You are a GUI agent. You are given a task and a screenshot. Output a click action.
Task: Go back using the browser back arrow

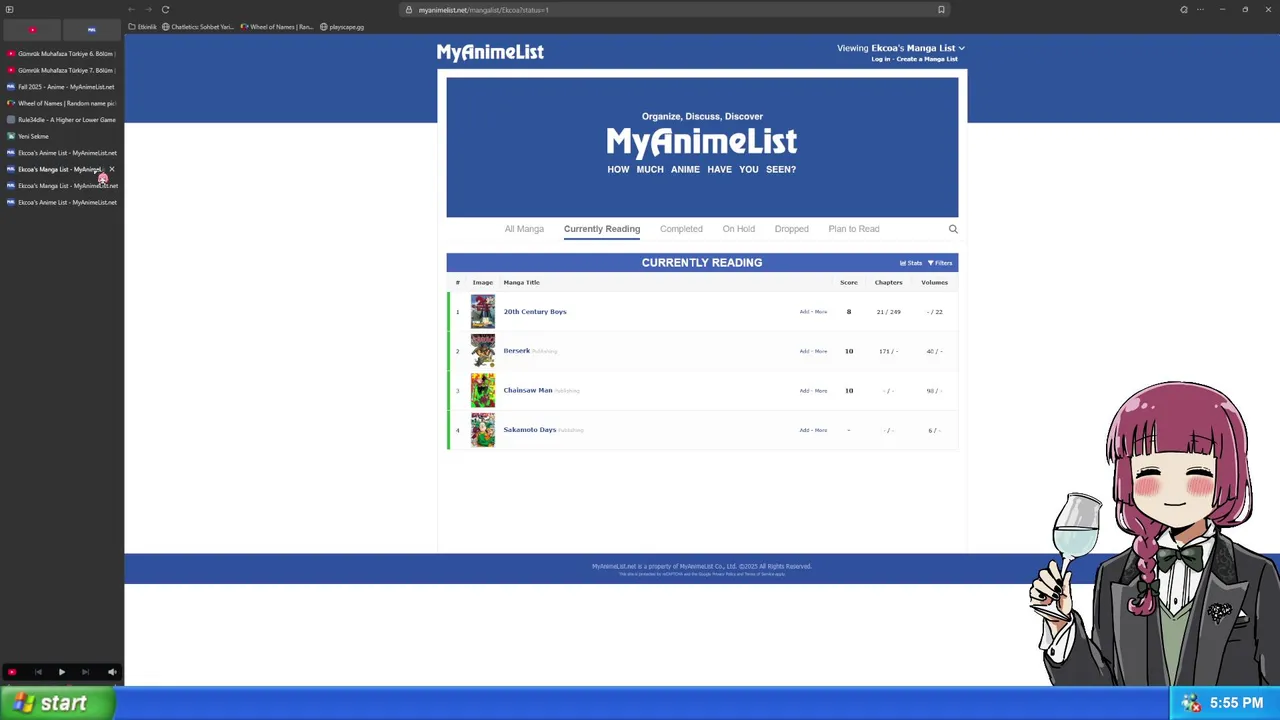pyautogui.click(x=131, y=10)
